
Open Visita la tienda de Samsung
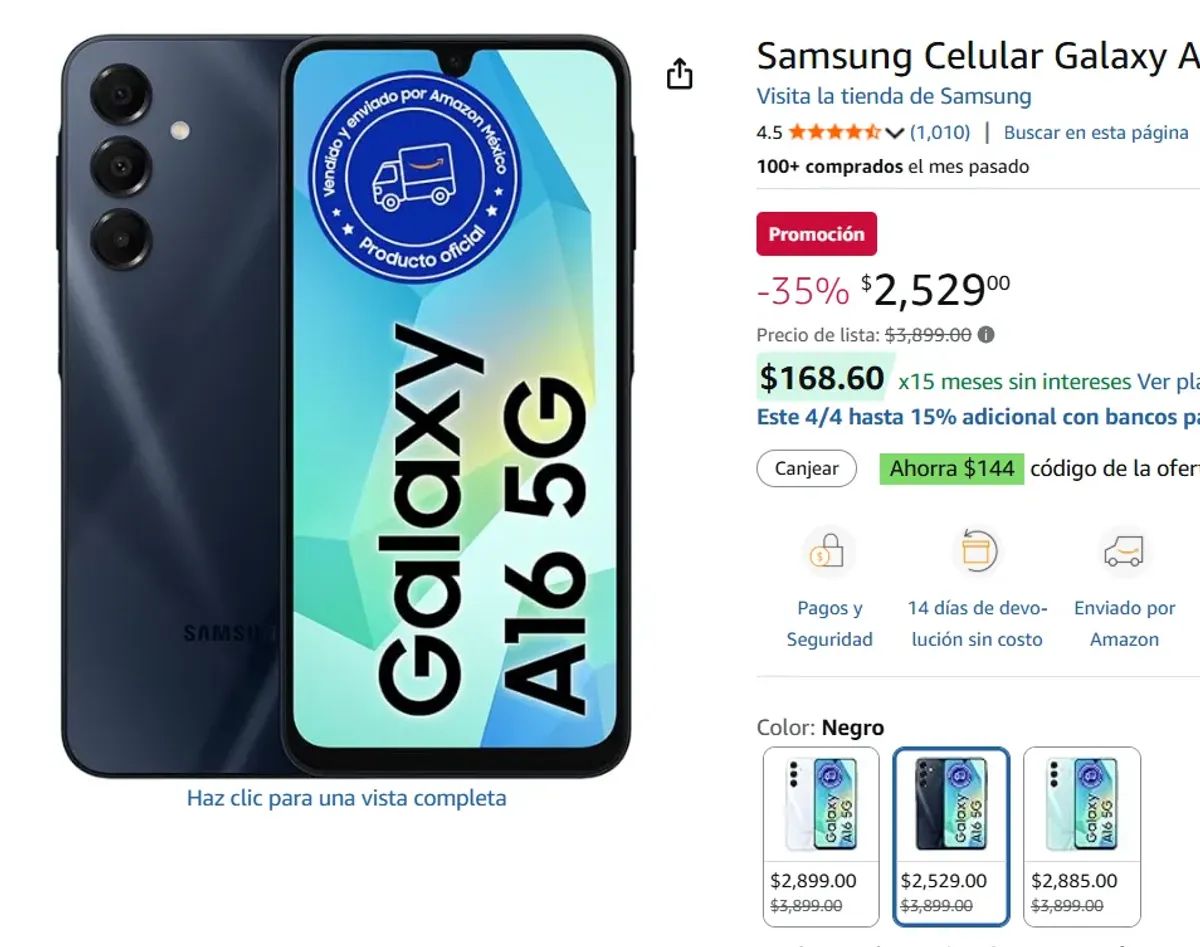pos(893,96)
